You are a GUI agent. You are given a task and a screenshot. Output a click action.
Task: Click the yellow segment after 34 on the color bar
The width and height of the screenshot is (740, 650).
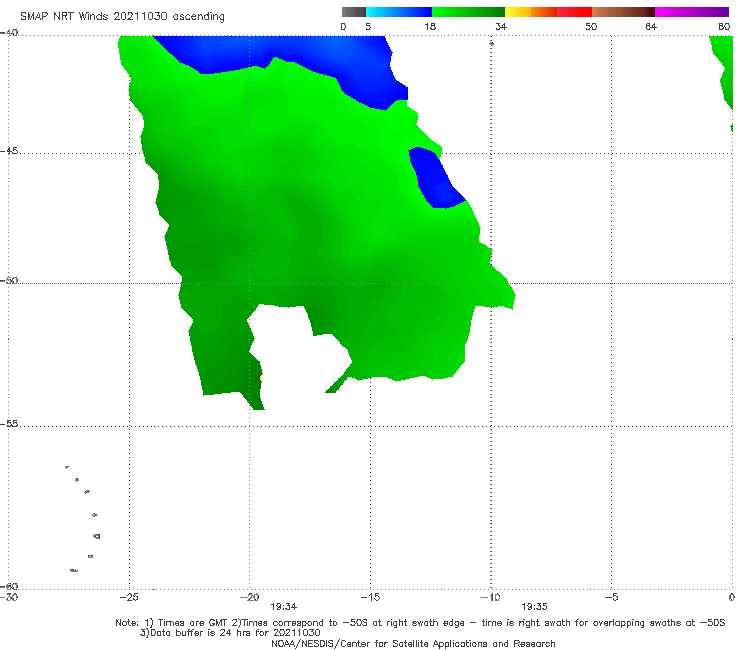518,12
